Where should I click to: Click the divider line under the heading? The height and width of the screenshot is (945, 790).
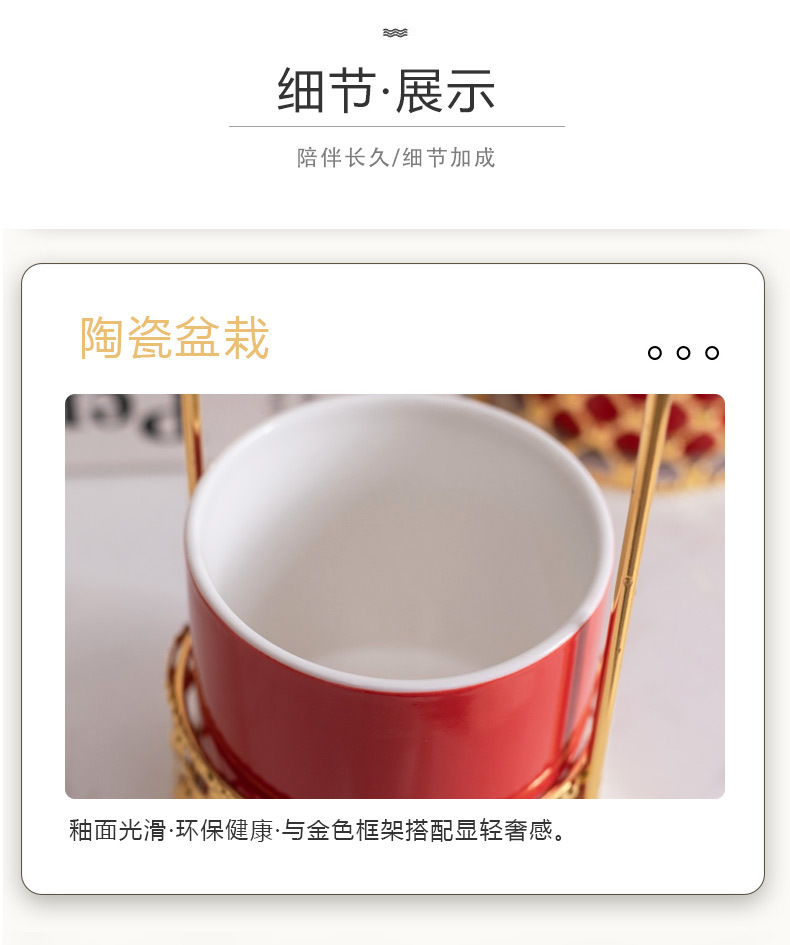[x=397, y=127]
